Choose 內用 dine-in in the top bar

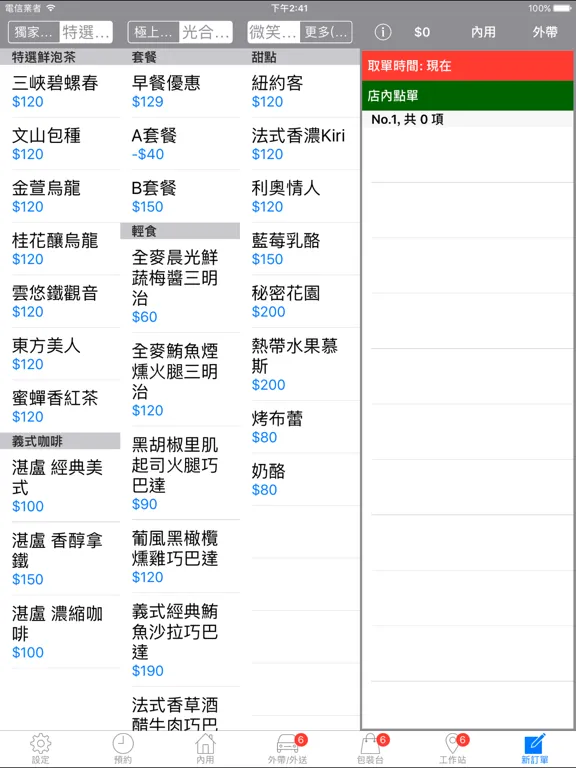[483, 32]
